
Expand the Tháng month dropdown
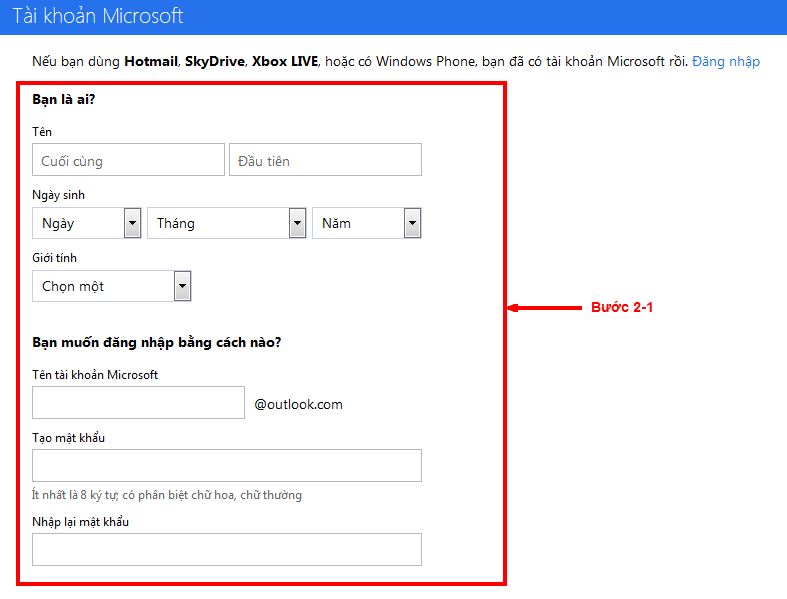(x=226, y=223)
